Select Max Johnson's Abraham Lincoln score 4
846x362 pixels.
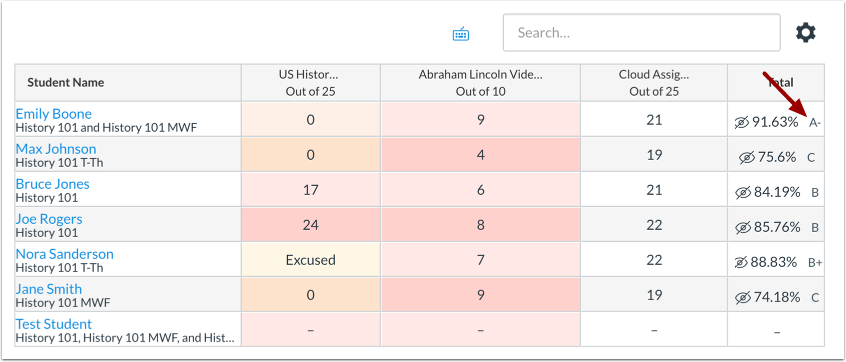click(480, 154)
